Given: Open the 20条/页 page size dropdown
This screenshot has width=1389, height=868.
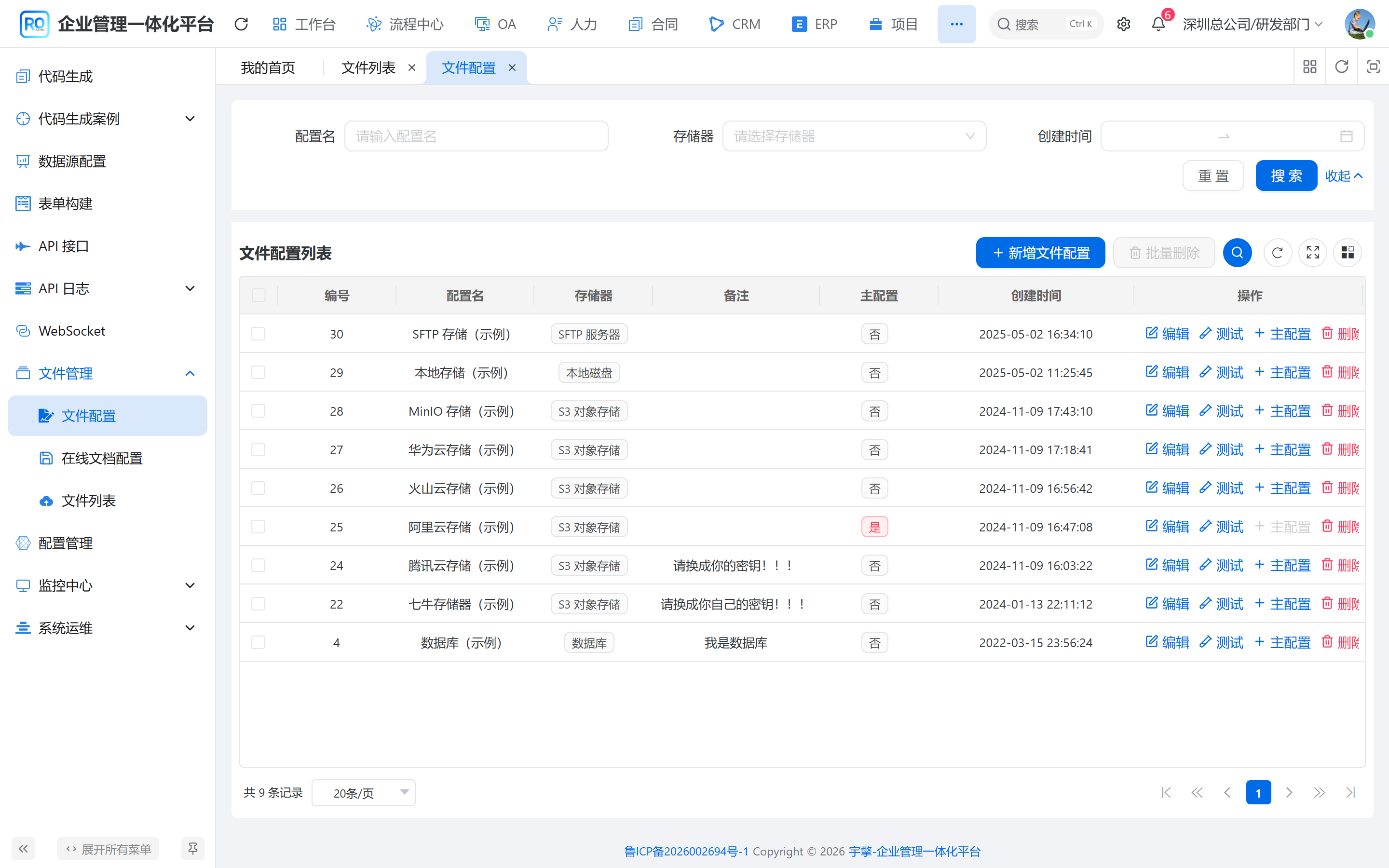Looking at the screenshot, I should (x=363, y=793).
